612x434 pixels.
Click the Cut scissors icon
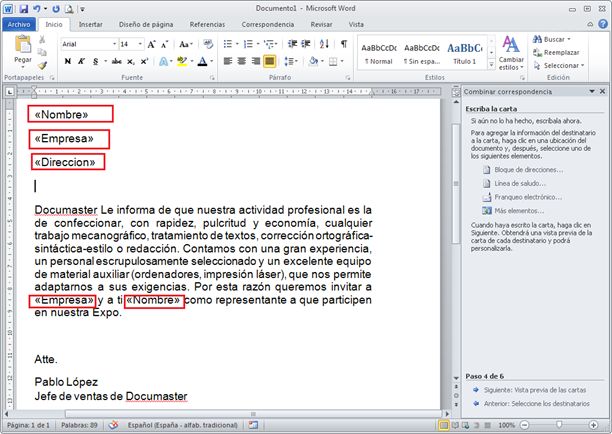point(42,39)
